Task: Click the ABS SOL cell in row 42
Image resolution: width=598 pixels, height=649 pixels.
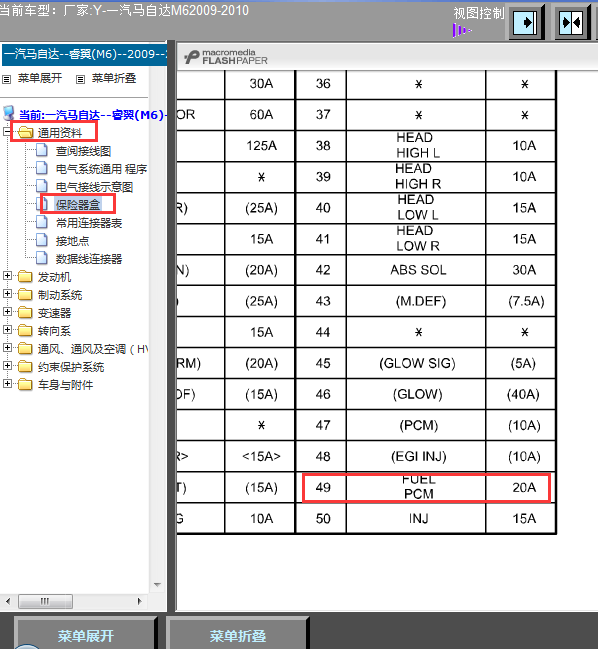Action: point(416,270)
